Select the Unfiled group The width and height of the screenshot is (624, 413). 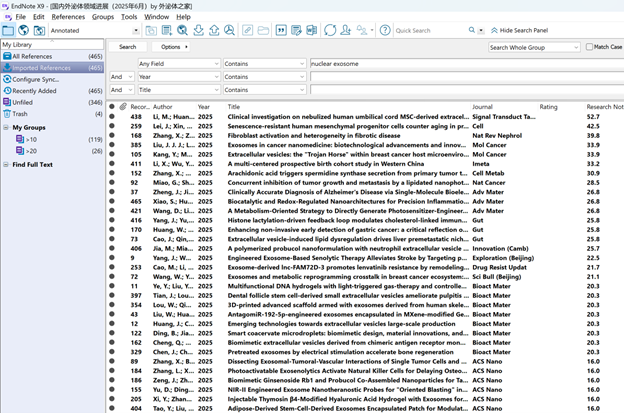coord(53,102)
